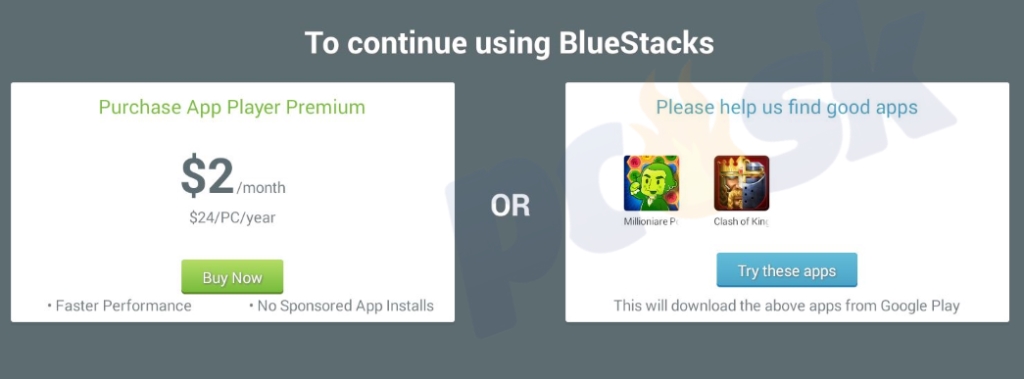1024x379 pixels.
Task: Click the /month label beside the price
Action: [261, 188]
